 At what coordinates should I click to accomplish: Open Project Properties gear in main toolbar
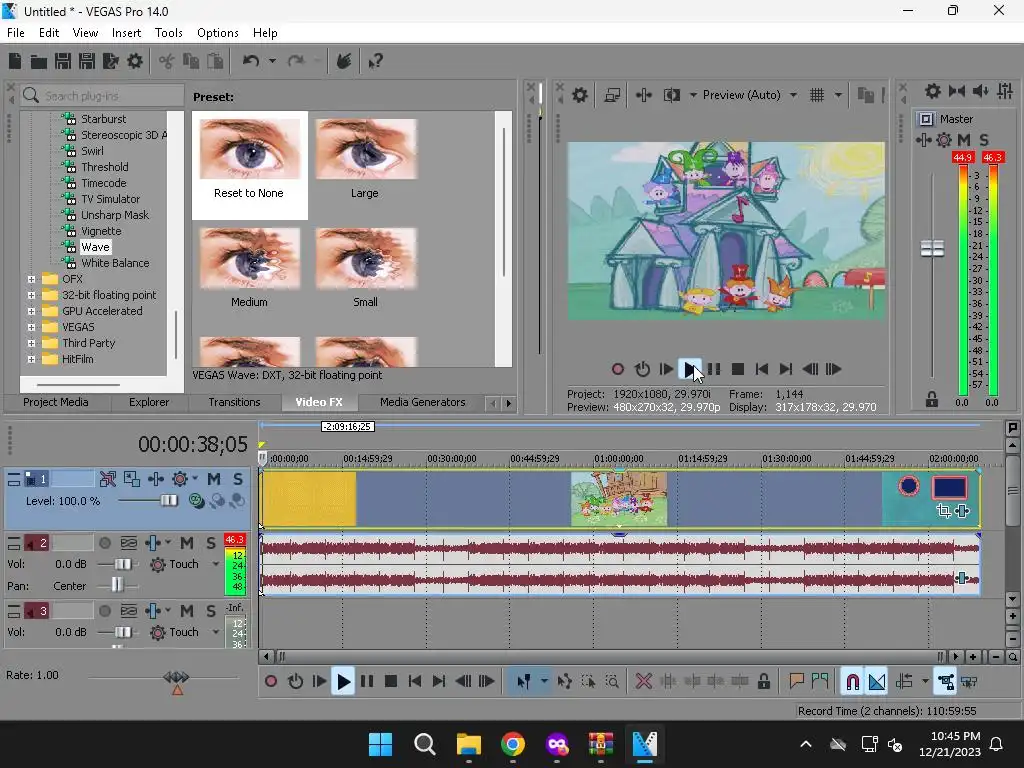[x=135, y=61]
